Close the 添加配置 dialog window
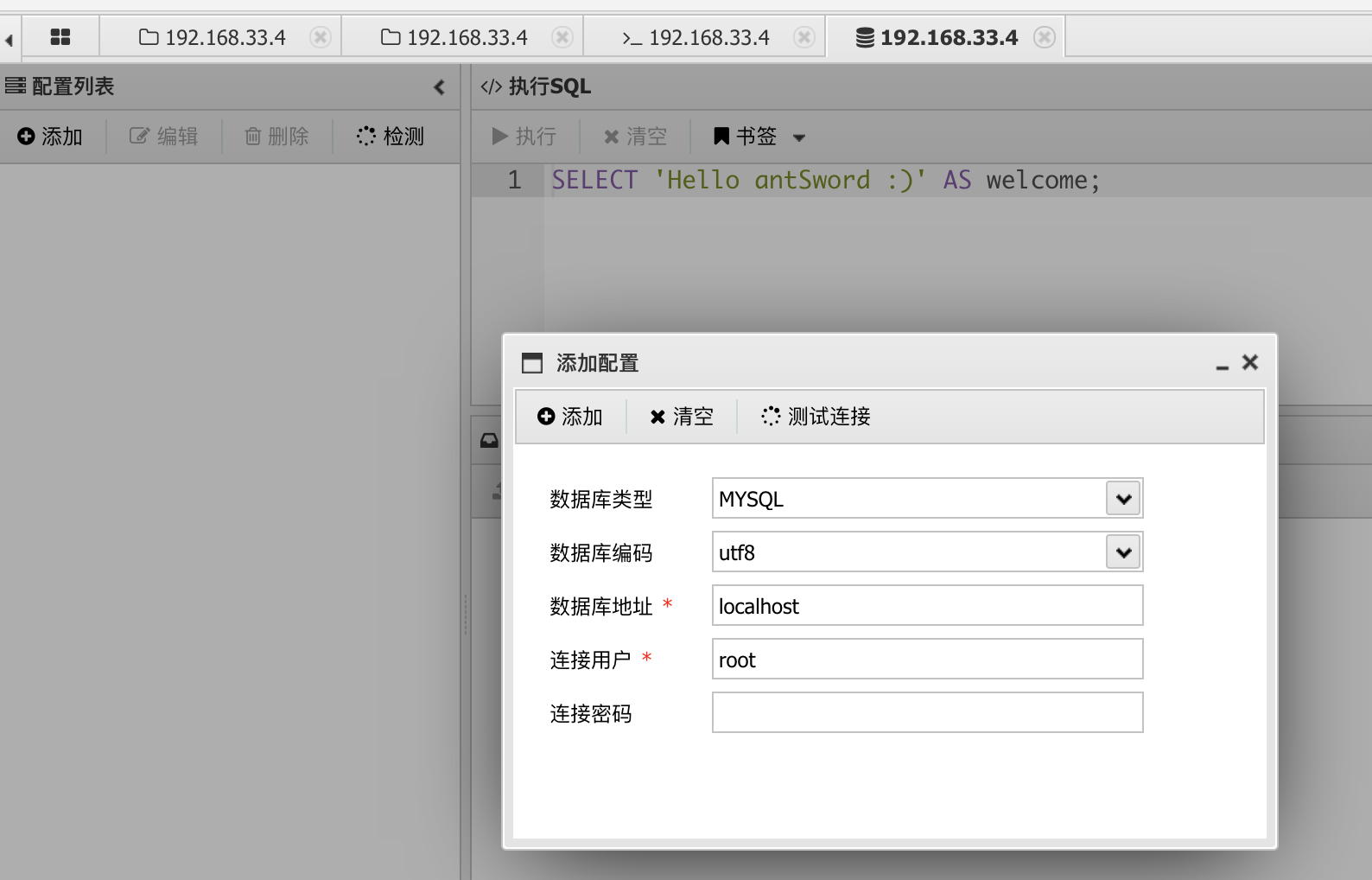Screen dimensions: 1372x880 coord(1250,362)
